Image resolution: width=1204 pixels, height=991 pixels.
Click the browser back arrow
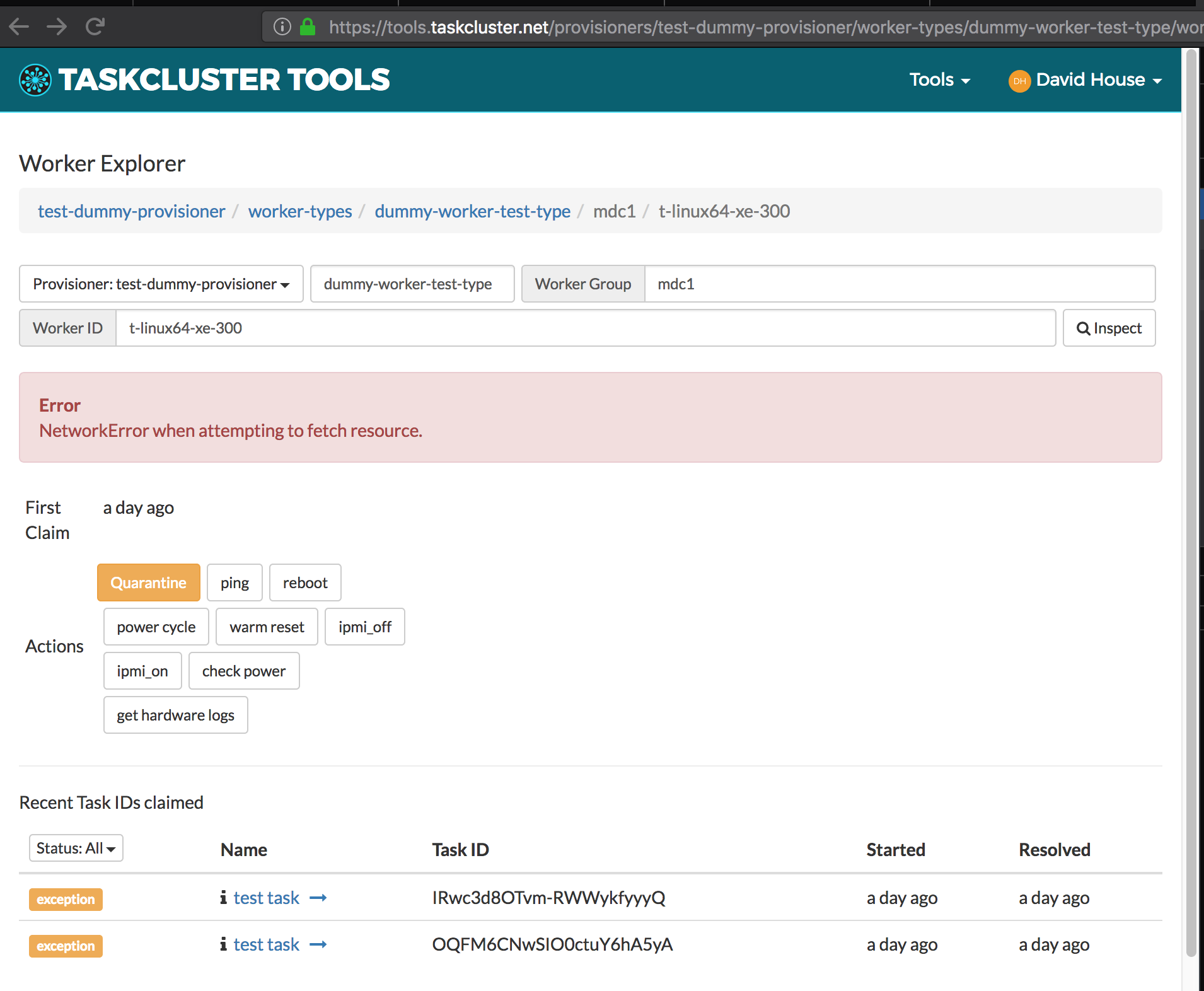[19, 26]
